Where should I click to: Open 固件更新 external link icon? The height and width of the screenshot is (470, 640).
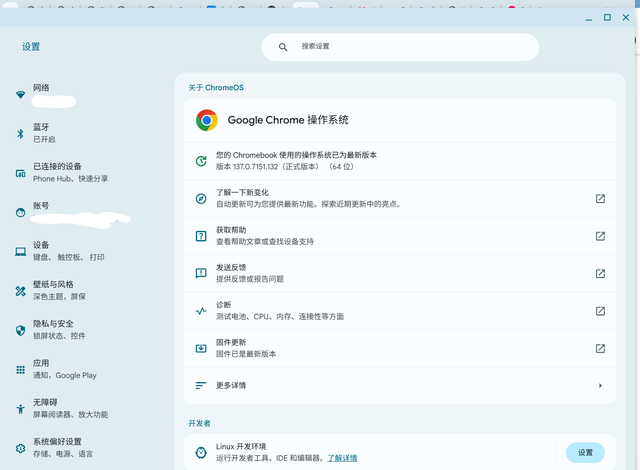pos(600,348)
